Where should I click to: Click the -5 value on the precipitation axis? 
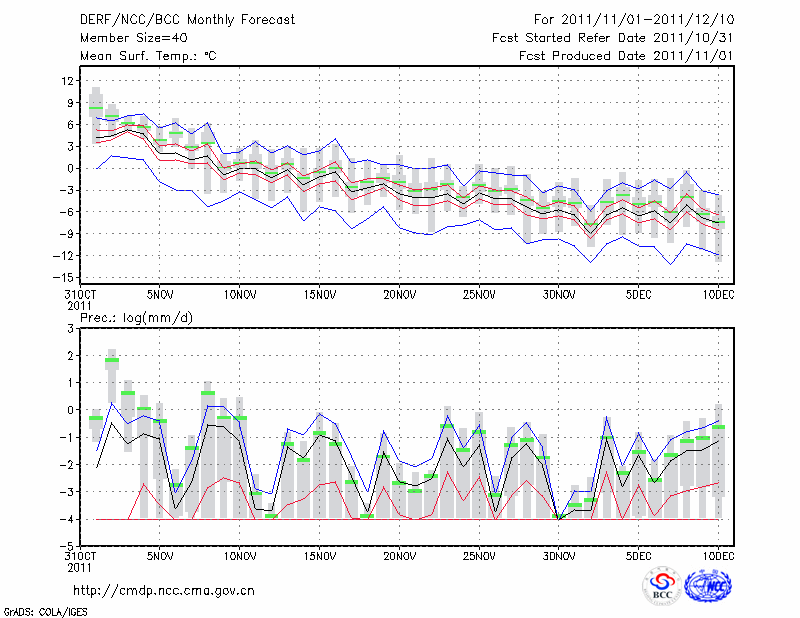point(67,546)
